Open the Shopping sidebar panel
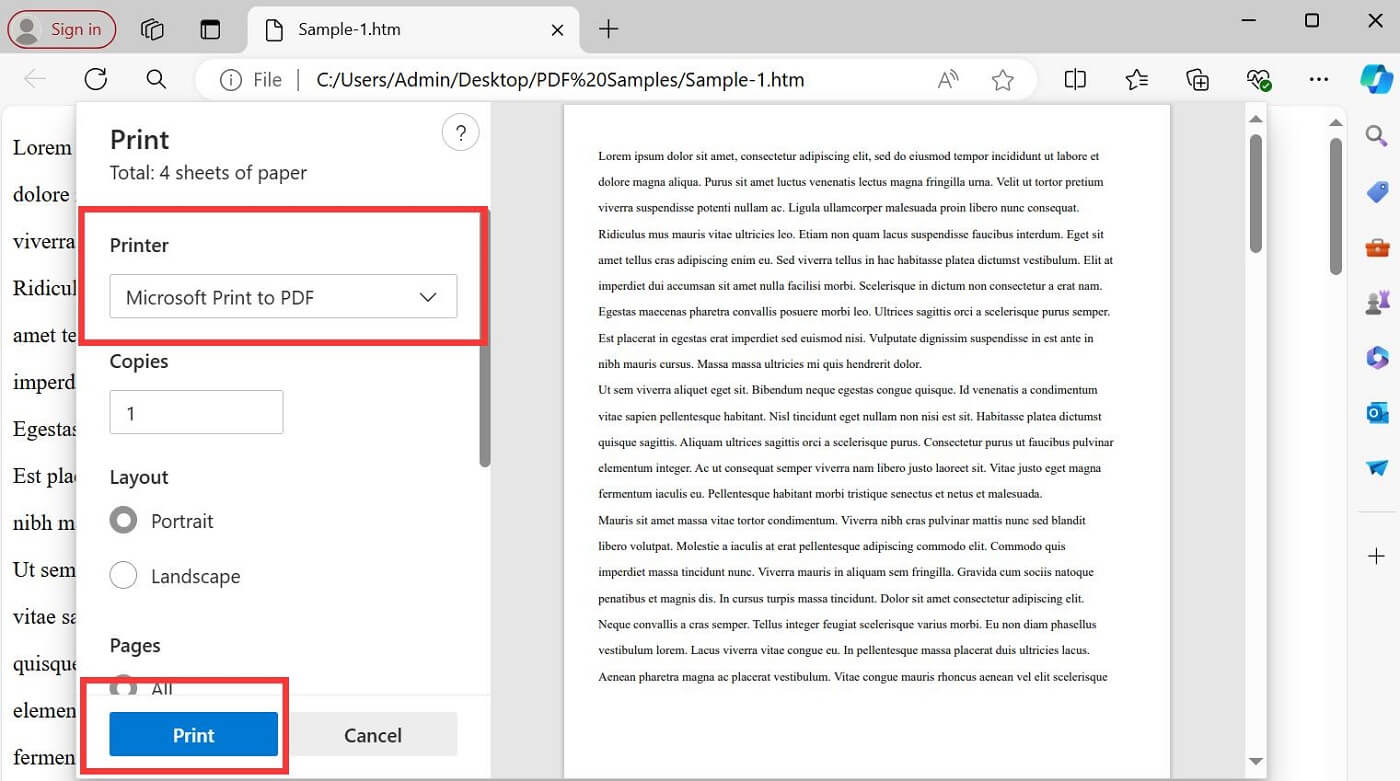Image resolution: width=1400 pixels, height=781 pixels. pos(1377,192)
